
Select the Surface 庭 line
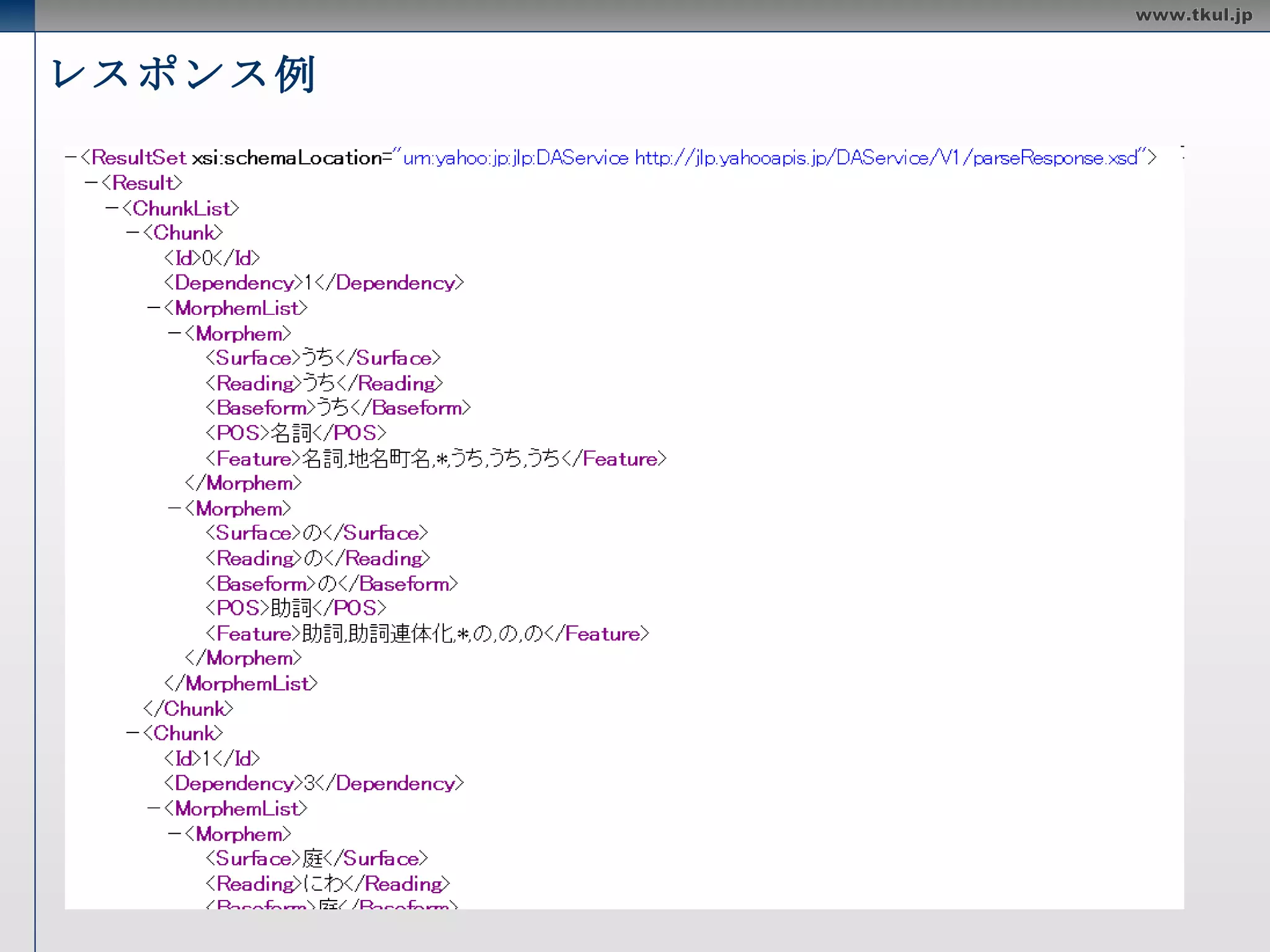click(317, 859)
